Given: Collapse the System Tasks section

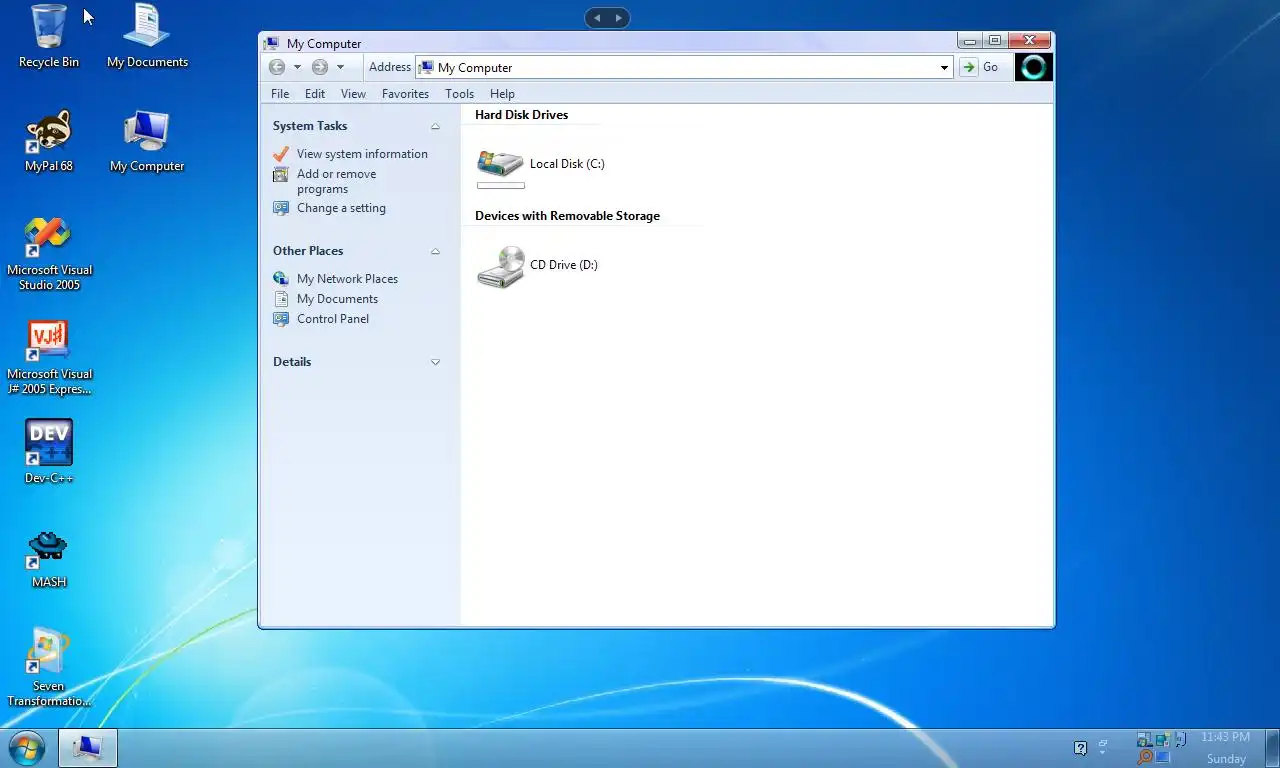Looking at the screenshot, I should click(435, 126).
